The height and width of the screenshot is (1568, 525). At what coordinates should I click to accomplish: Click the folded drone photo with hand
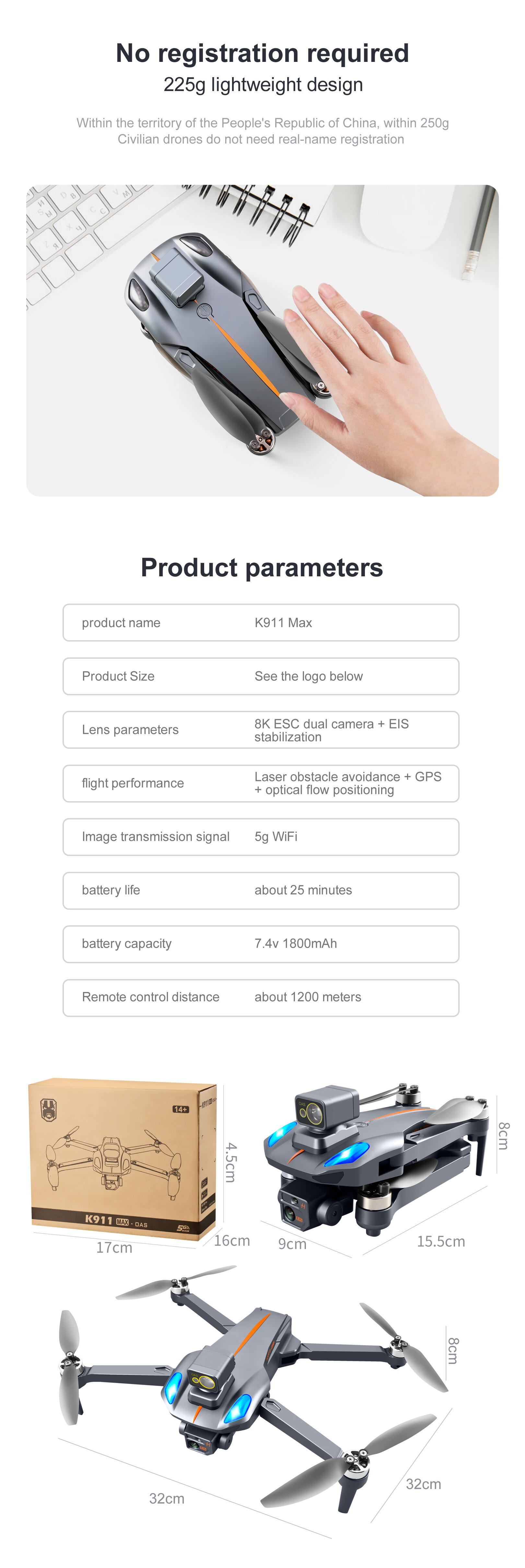[x=262, y=340]
